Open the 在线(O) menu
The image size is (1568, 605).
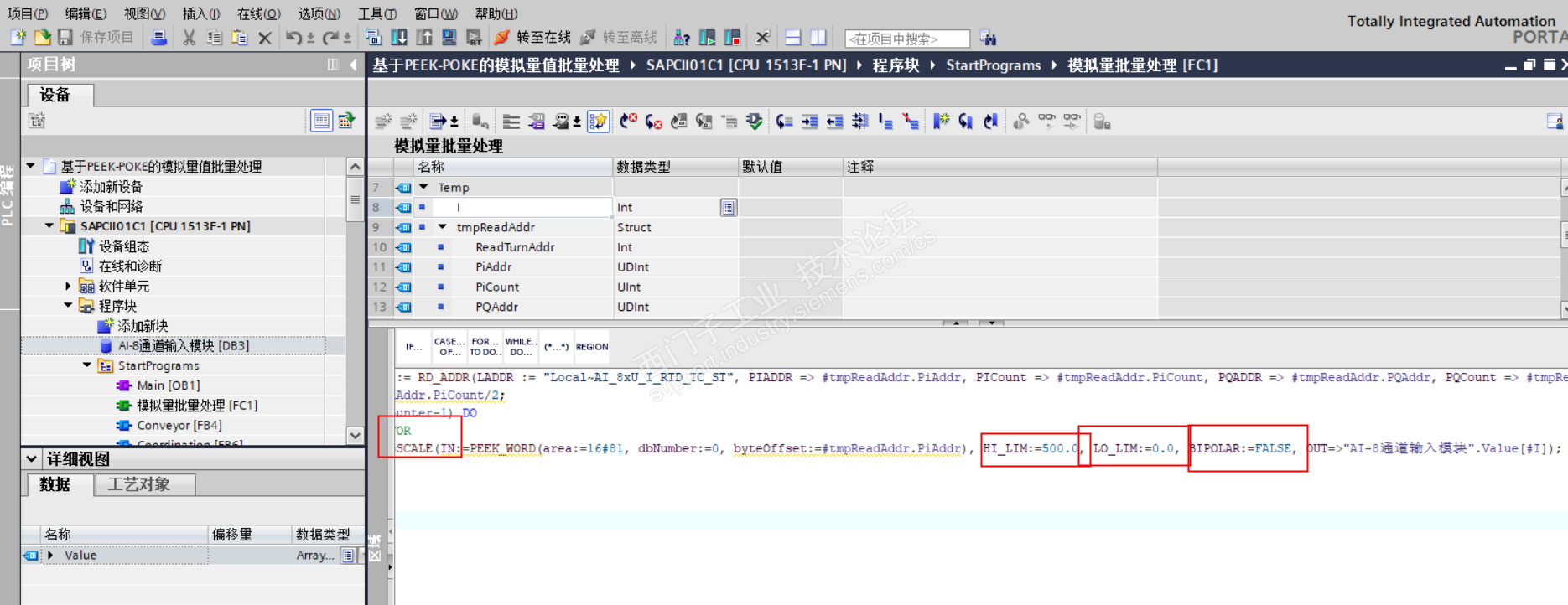[259, 13]
